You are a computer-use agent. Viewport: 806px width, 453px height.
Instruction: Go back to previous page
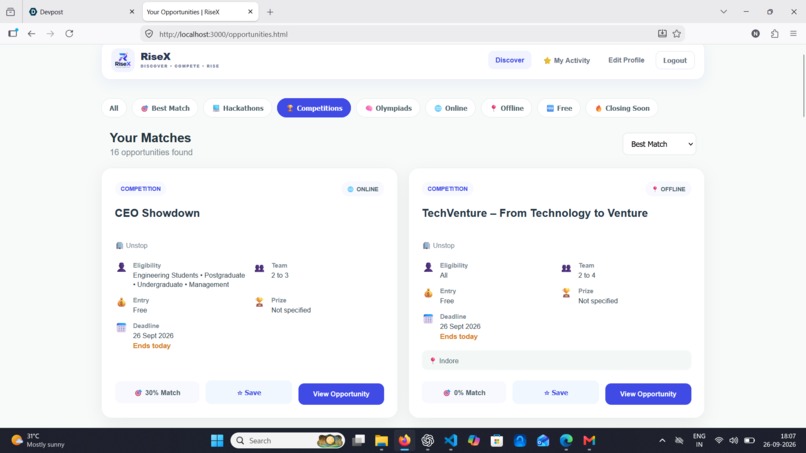tap(31, 33)
